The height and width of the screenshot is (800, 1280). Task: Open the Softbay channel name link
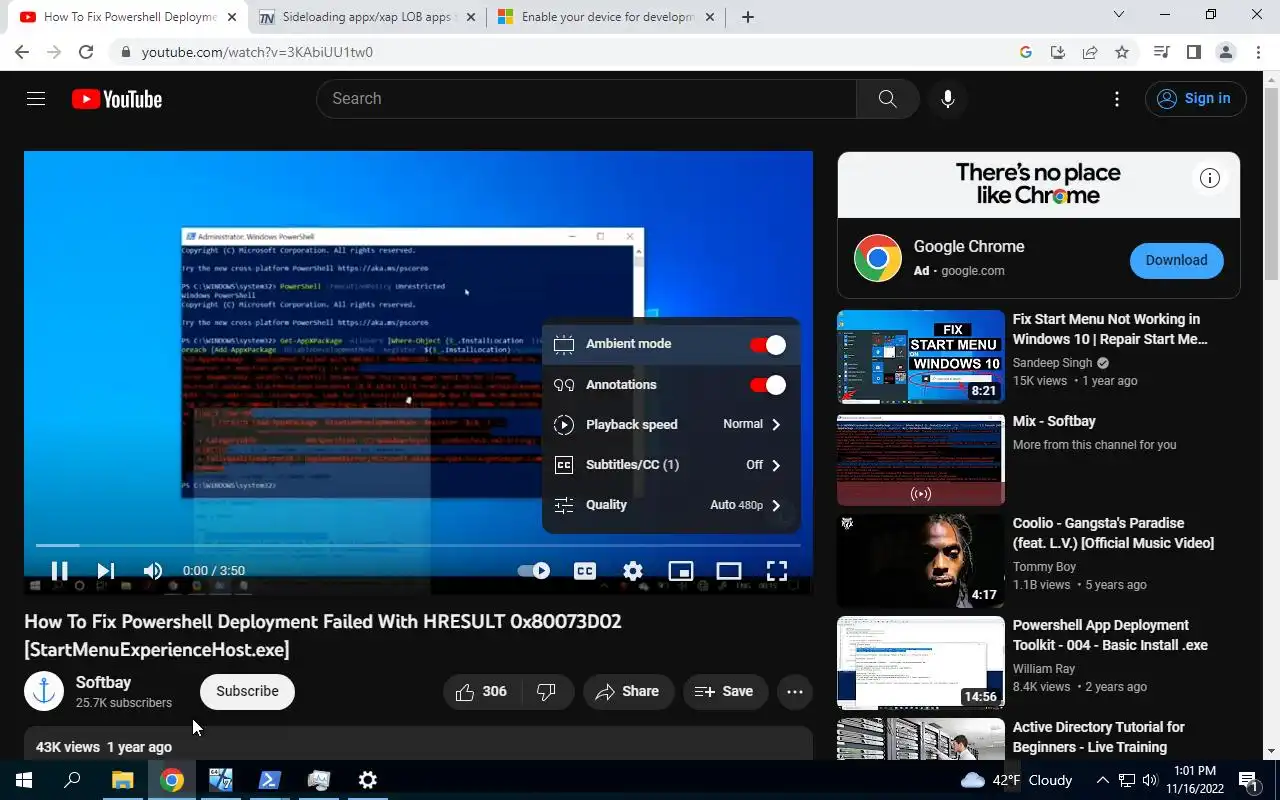point(103,682)
